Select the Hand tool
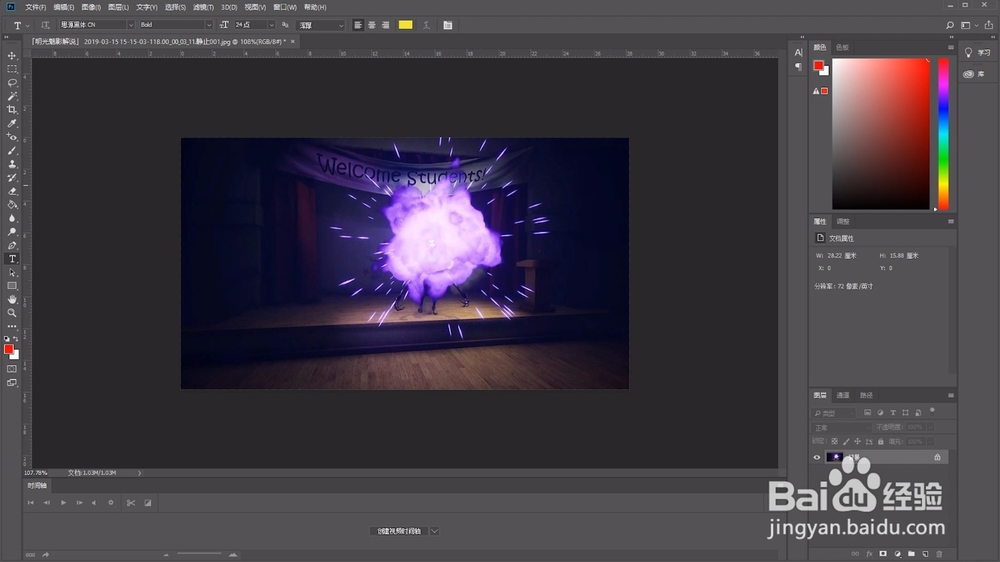The height and width of the screenshot is (562, 1000). [12, 299]
